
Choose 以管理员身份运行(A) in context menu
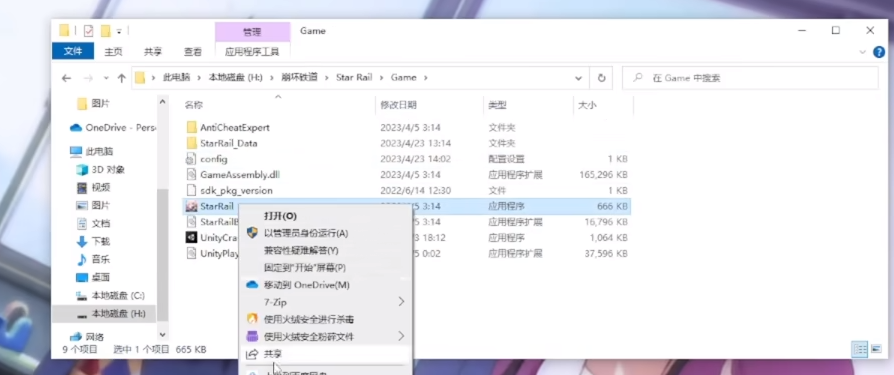325,233
